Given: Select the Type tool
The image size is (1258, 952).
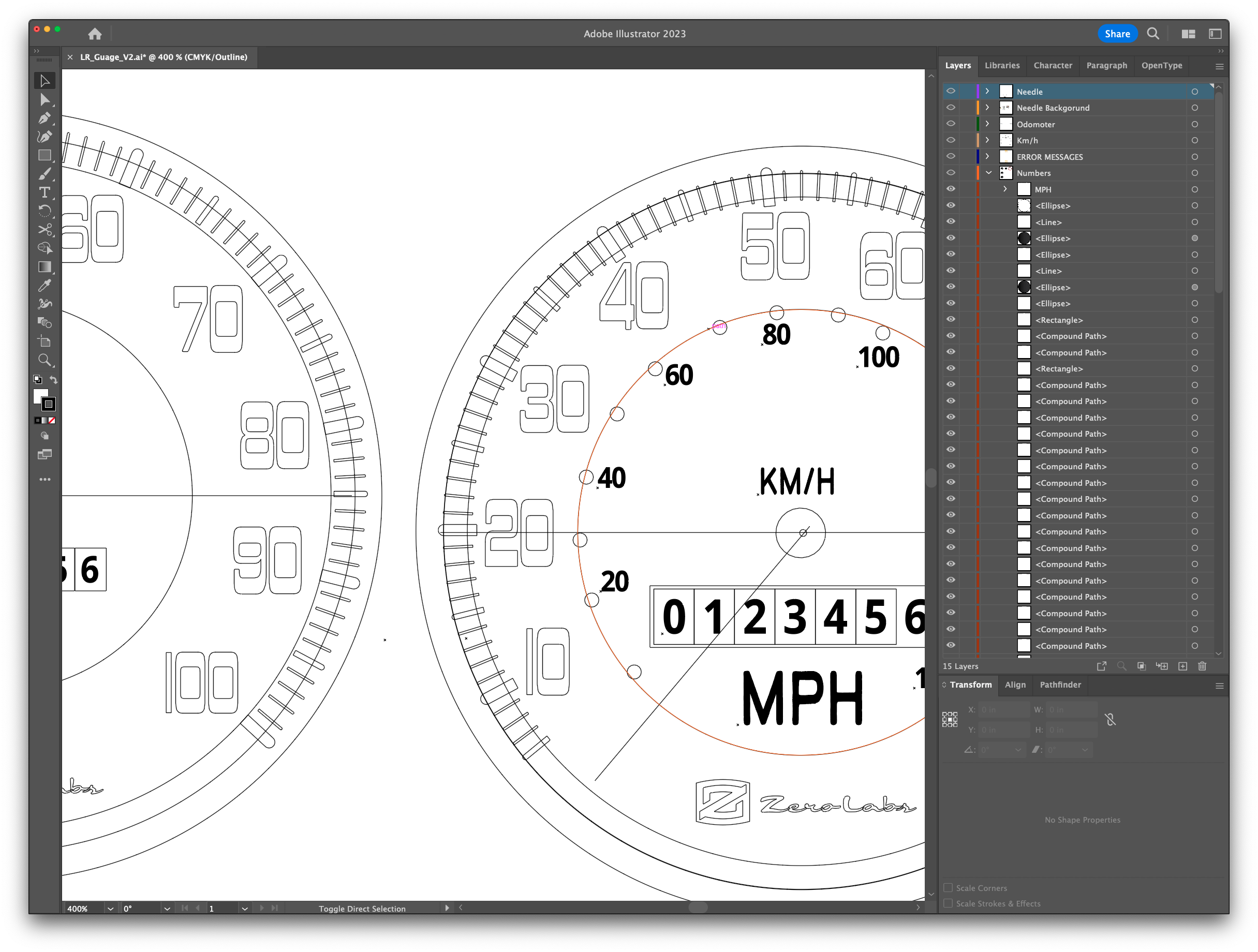Looking at the screenshot, I should (x=45, y=192).
